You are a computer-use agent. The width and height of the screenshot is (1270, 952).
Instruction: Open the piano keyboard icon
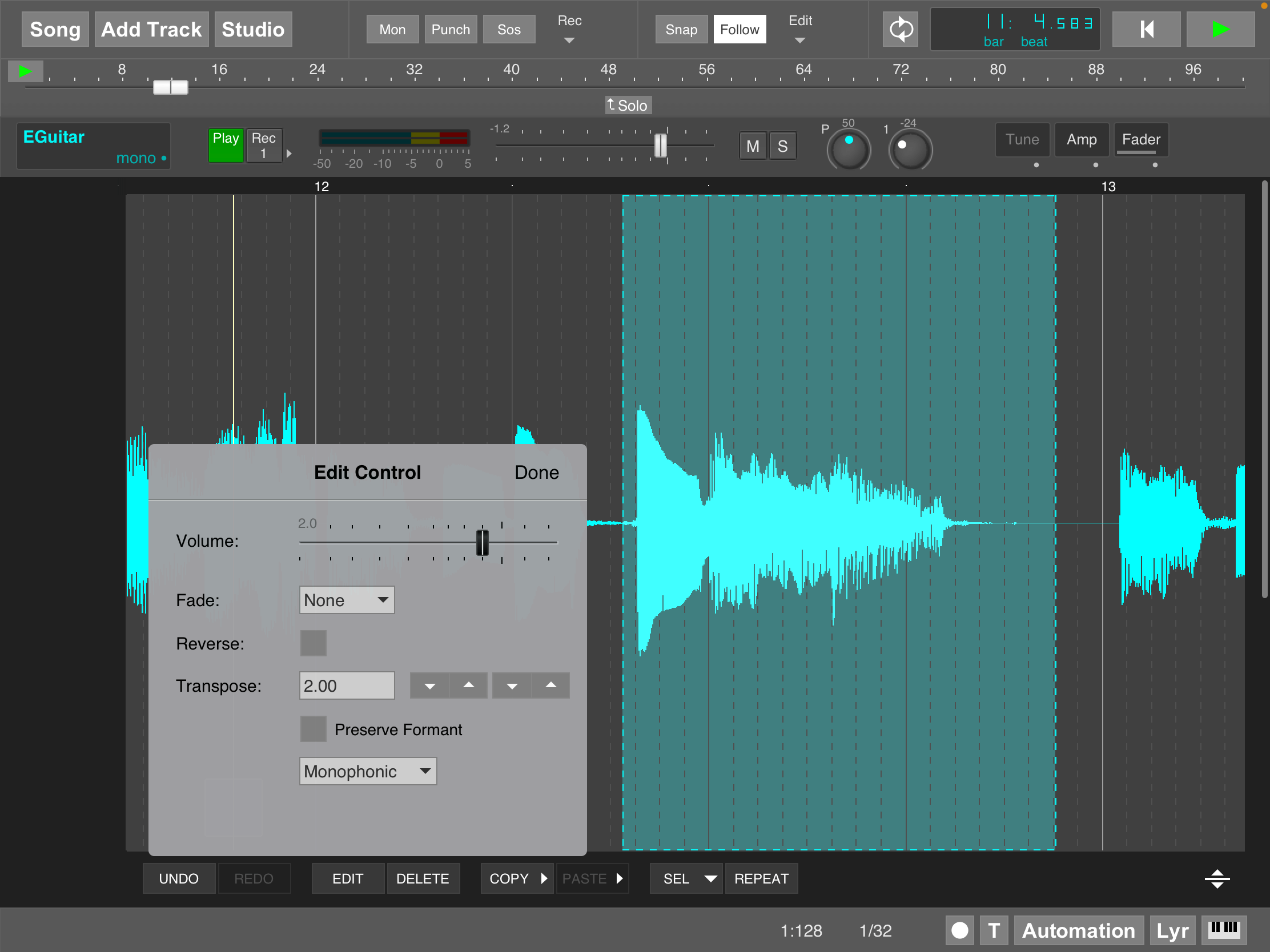(1224, 929)
